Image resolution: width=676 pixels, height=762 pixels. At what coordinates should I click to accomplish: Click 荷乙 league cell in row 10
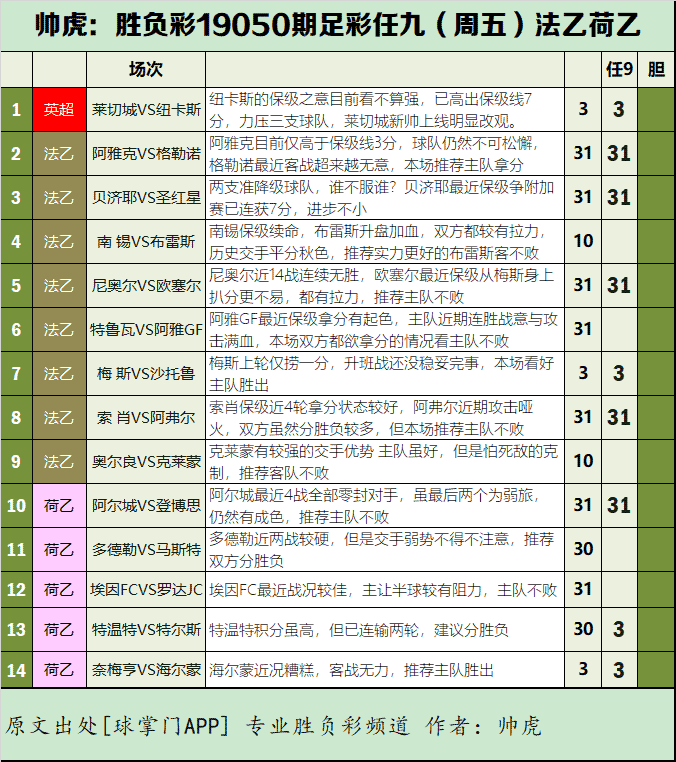[x=59, y=505]
